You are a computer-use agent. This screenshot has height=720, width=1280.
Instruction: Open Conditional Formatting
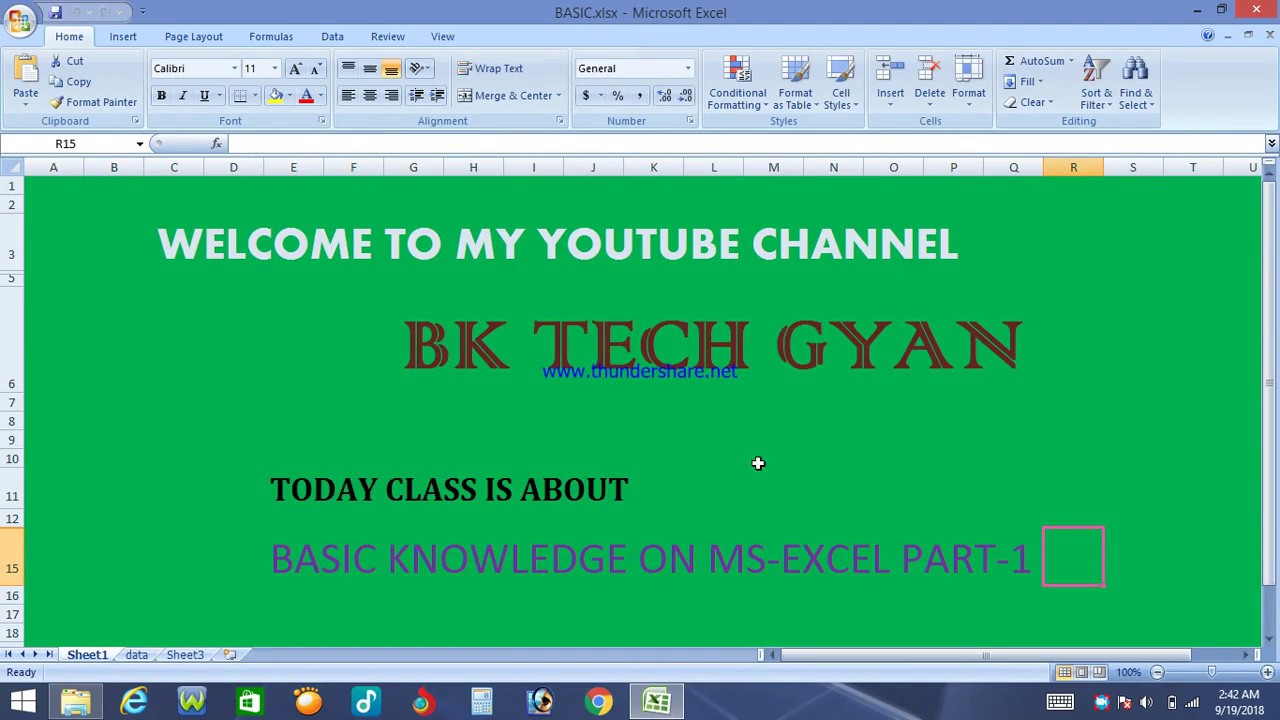(x=738, y=84)
